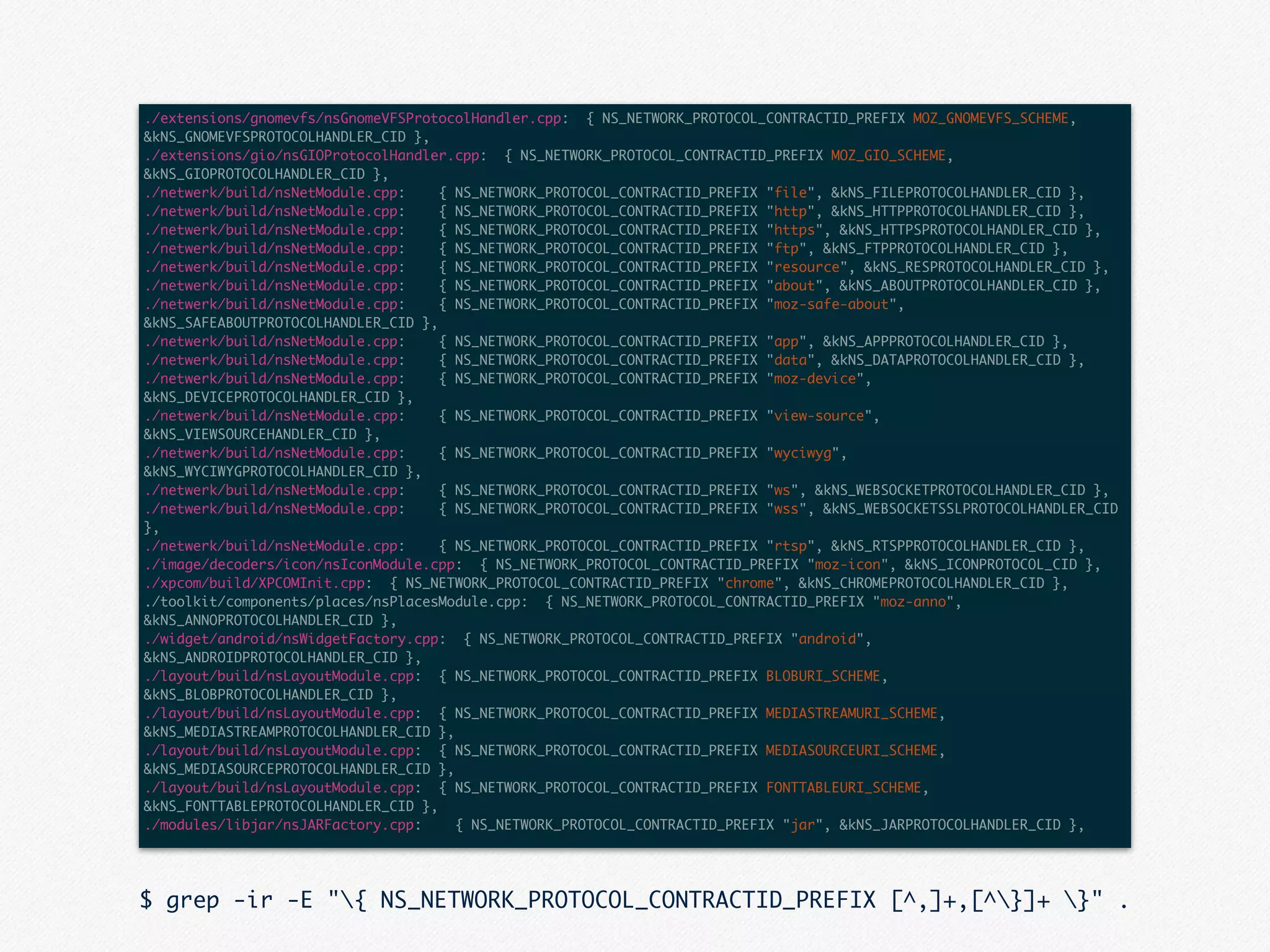Click &kNS_DATAPROTOCOLHANDLER_CID text

click(x=946, y=360)
